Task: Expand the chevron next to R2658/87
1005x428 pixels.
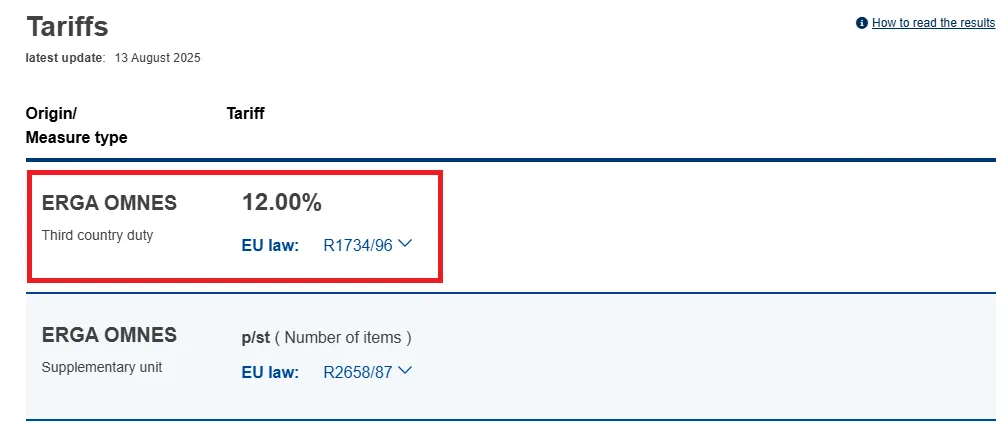Action: (x=405, y=370)
